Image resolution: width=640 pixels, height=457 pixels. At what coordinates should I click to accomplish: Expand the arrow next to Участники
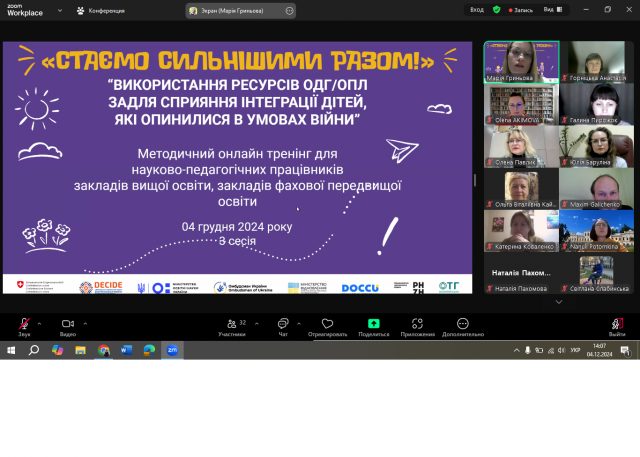coord(257,324)
